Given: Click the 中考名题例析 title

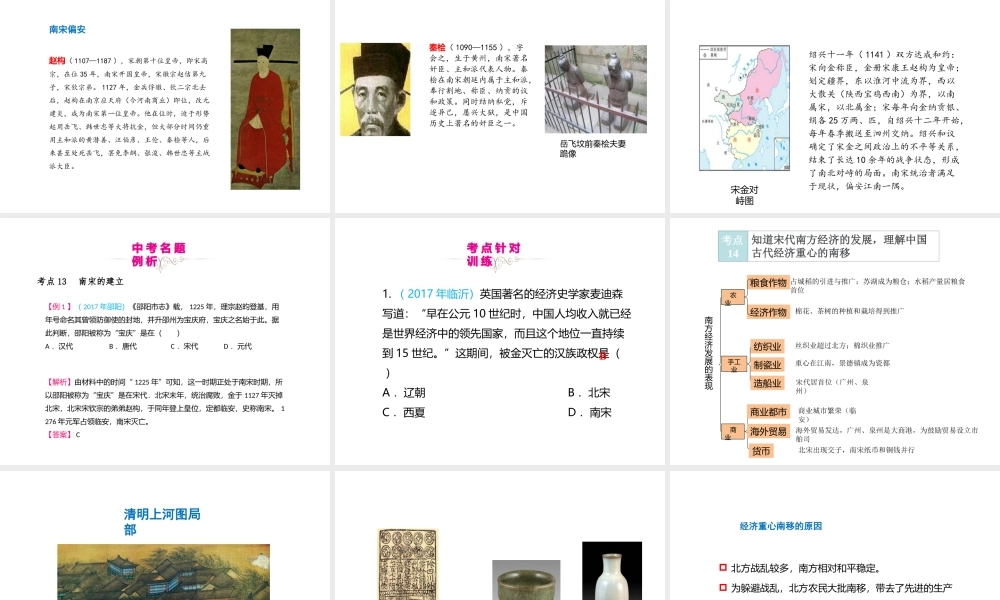Looking at the screenshot, I should [158, 254].
